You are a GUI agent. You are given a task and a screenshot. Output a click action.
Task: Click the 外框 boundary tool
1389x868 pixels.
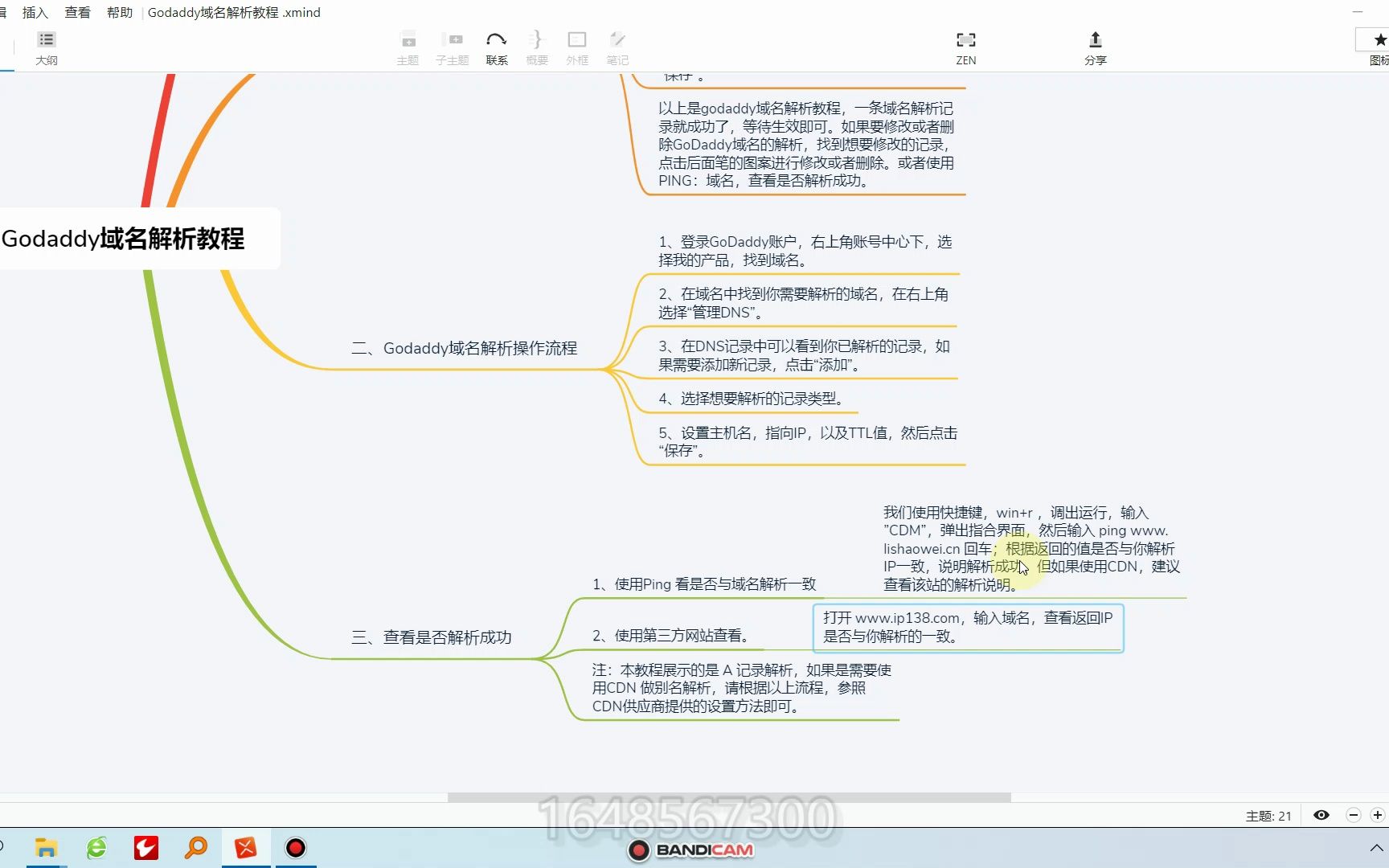coord(577,48)
